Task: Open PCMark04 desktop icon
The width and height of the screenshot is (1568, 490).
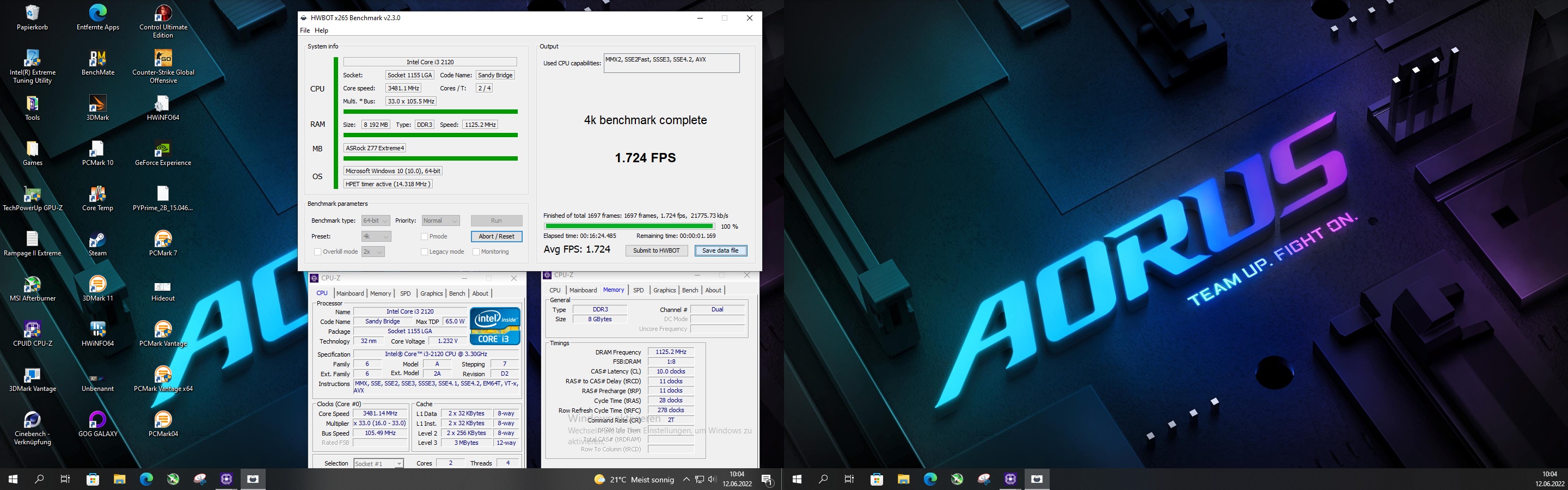Action: 163,425
